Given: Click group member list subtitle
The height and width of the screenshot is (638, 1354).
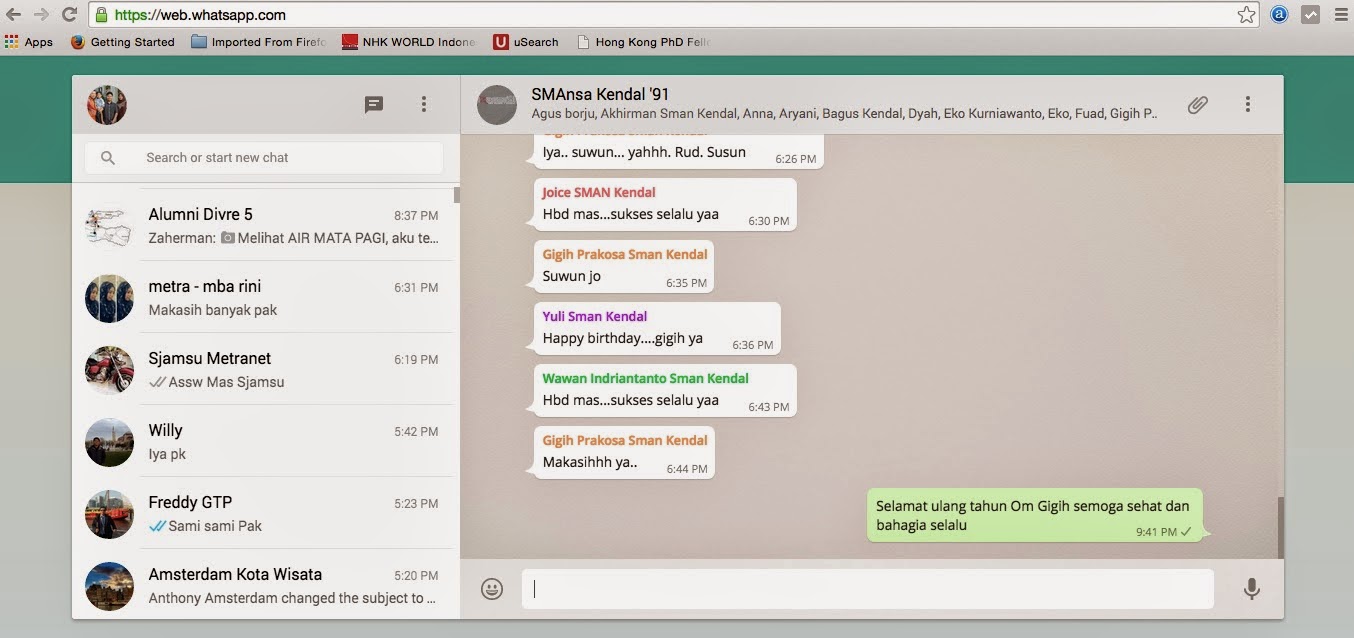Looking at the screenshot, I should pos(844,114).
